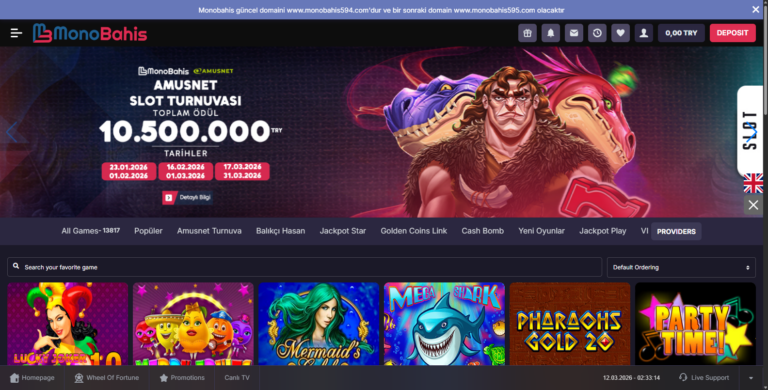Open the history clock icon
This screenshot has height=390, width=768.
point(597,33)
